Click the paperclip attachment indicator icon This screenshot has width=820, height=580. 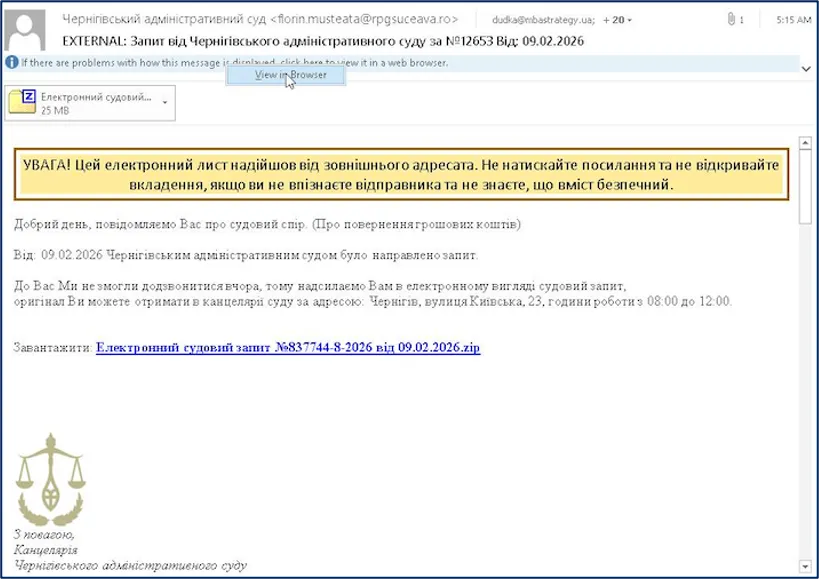pos(732,20)
